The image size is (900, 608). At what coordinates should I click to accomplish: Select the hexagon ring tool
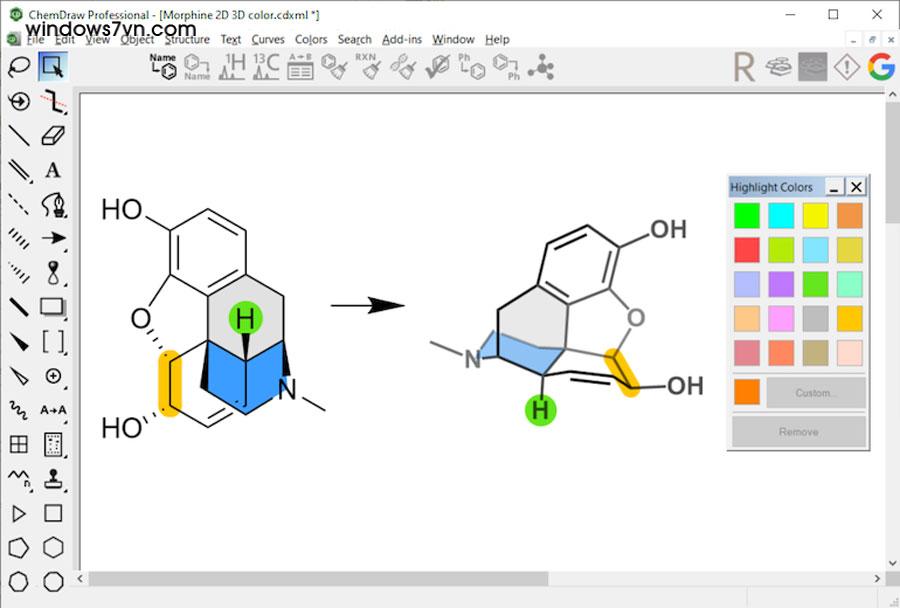[x=52, y=547]
